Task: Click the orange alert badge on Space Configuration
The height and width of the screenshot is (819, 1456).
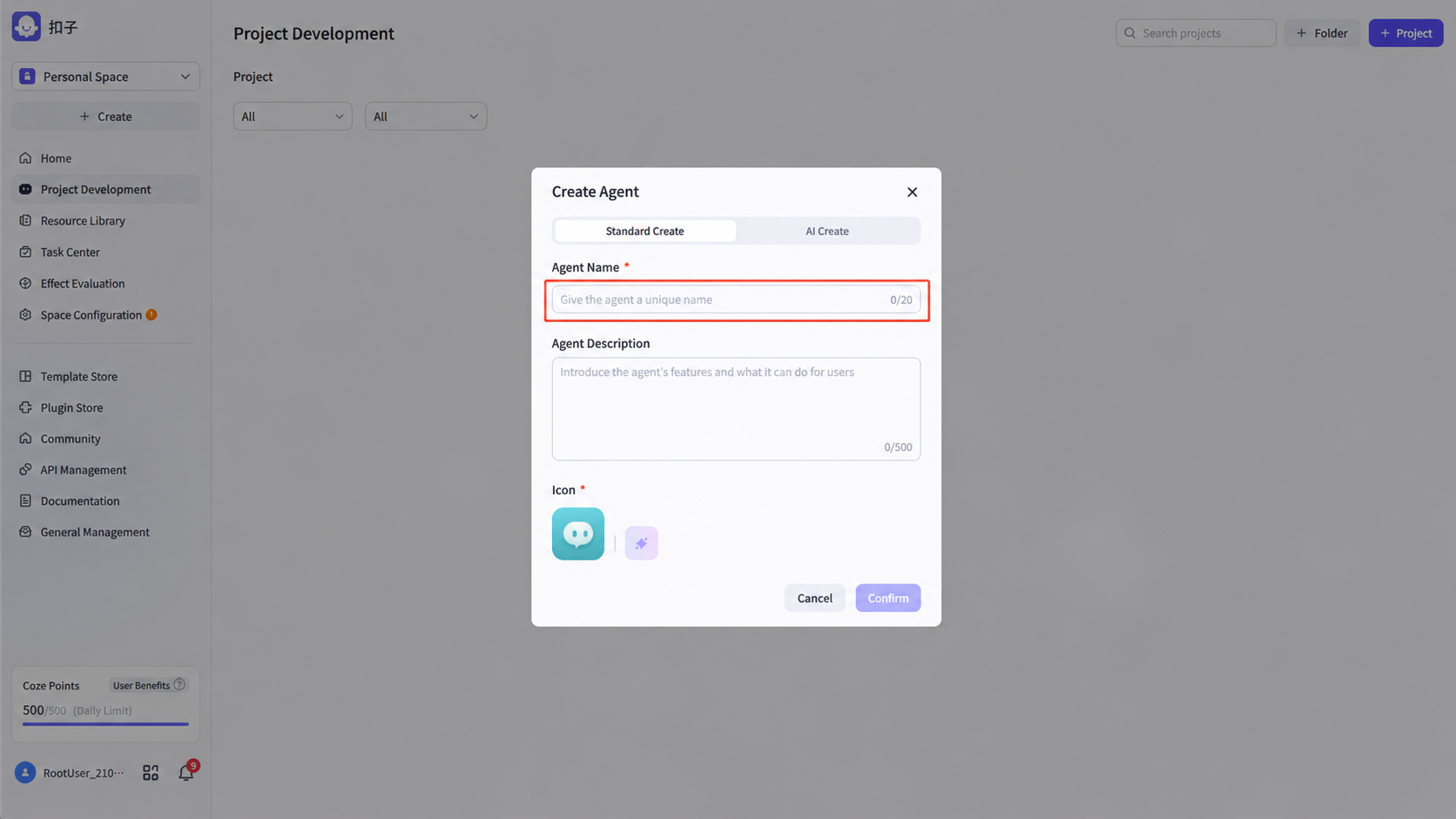Action: pos(152,315)
